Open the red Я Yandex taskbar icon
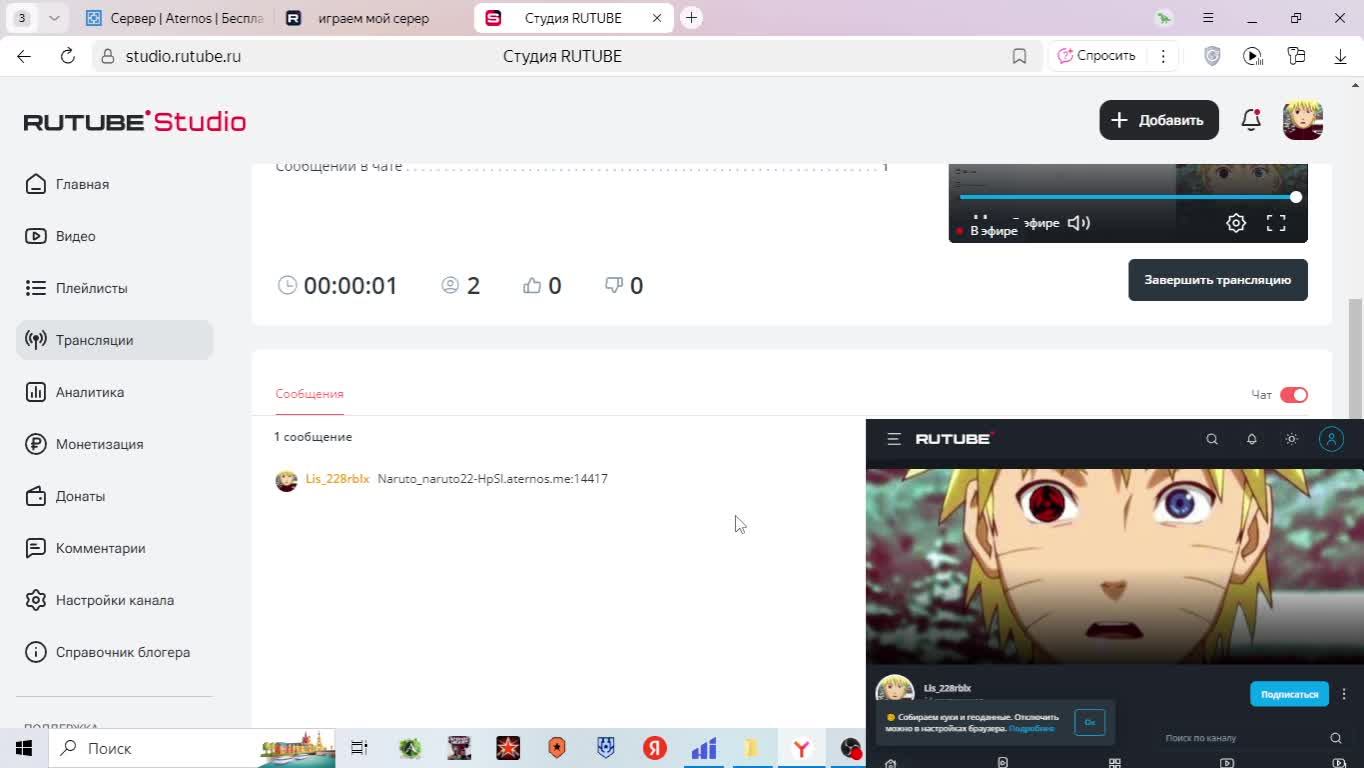 [655, 748]
